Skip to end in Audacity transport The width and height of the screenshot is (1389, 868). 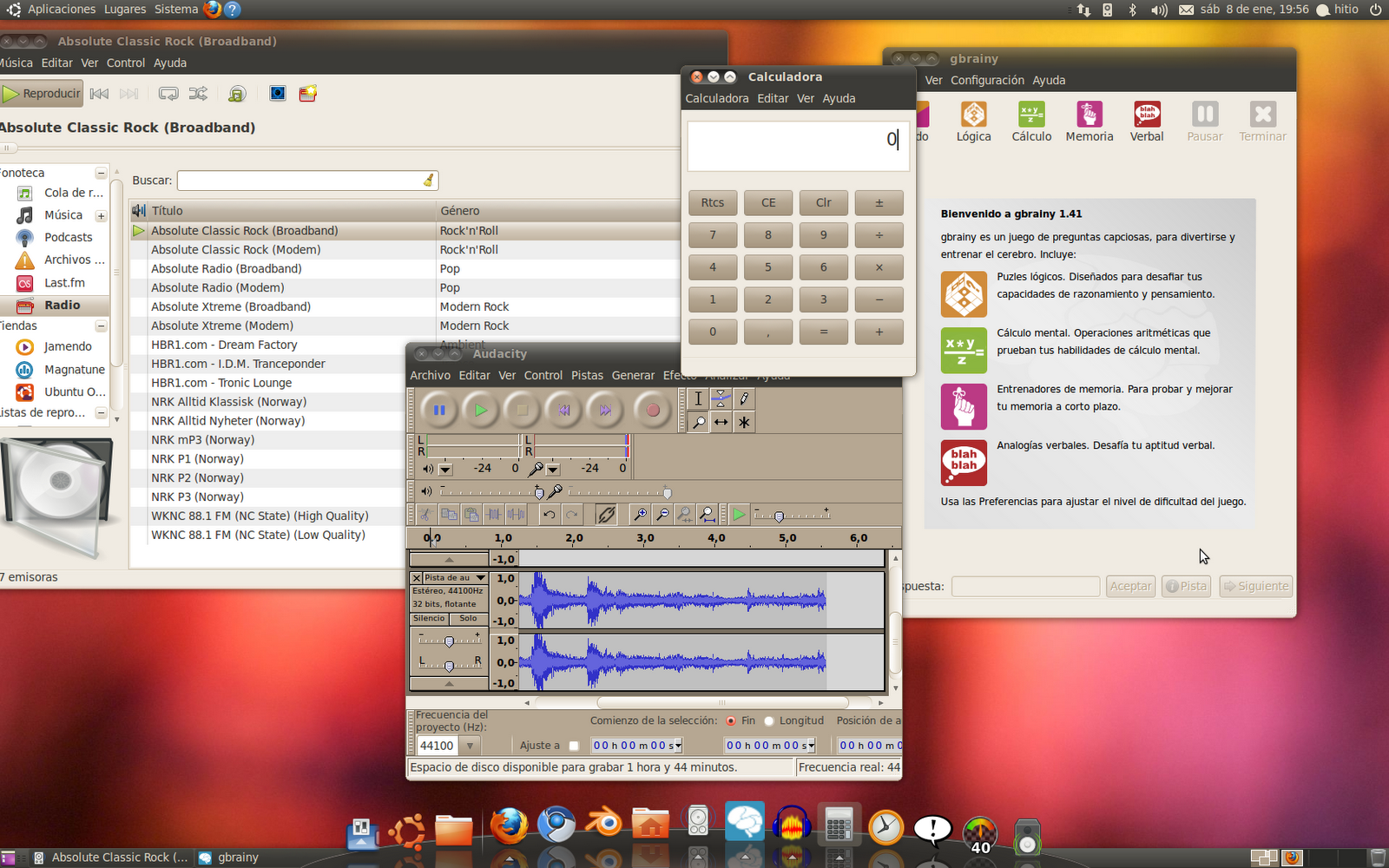pyautogui.click(x=606, y=410)
